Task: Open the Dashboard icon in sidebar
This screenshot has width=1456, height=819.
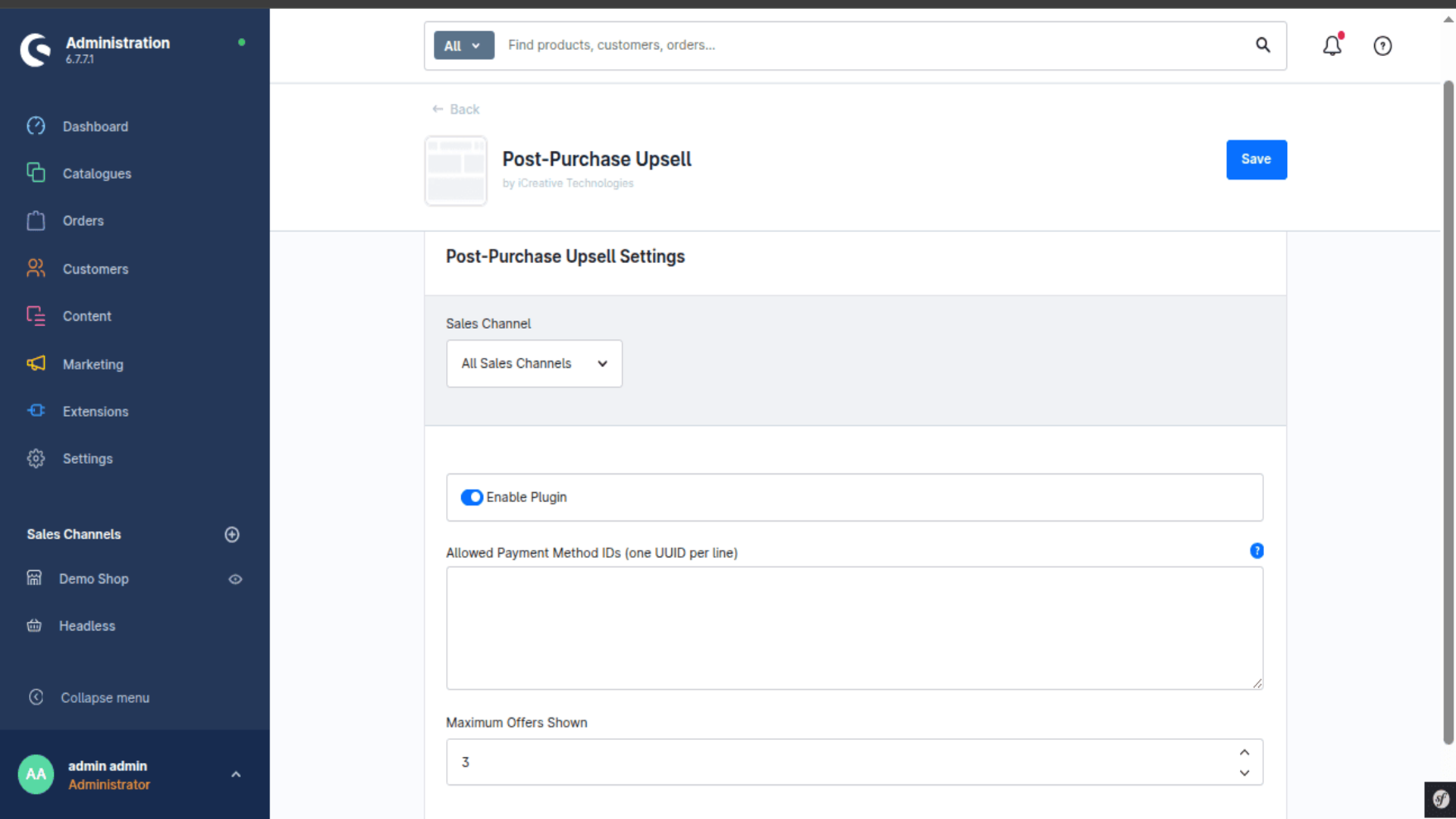Action: (36, 126)
